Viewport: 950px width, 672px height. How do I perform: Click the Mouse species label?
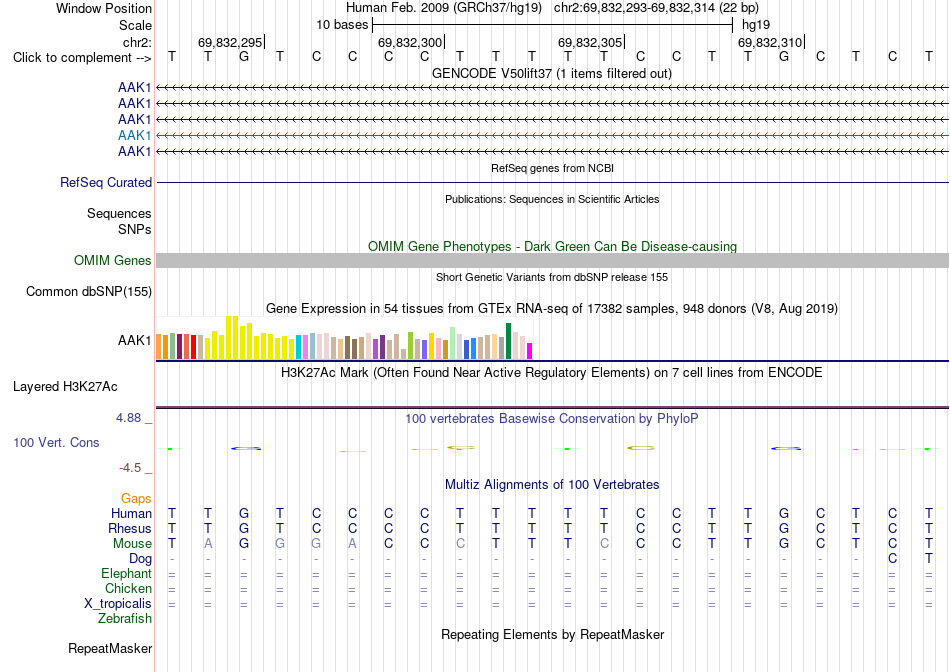click(x=132, y=544)
